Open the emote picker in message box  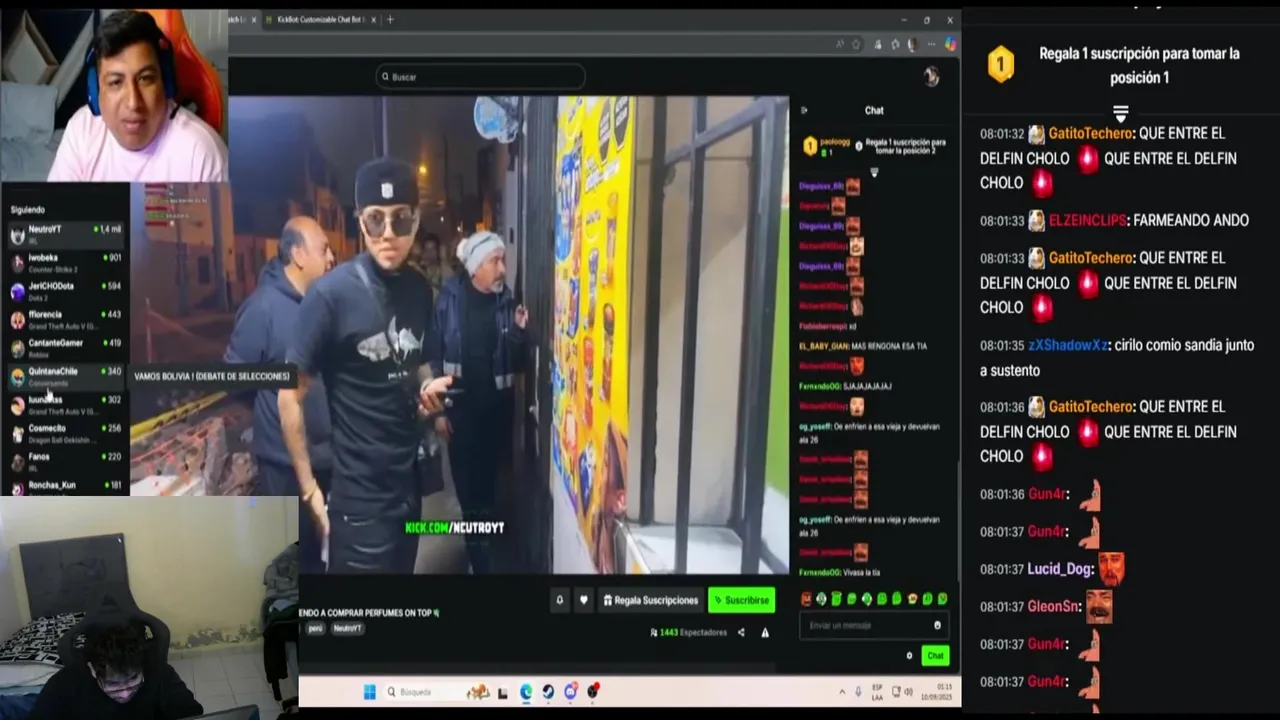[x=937, y=625]
